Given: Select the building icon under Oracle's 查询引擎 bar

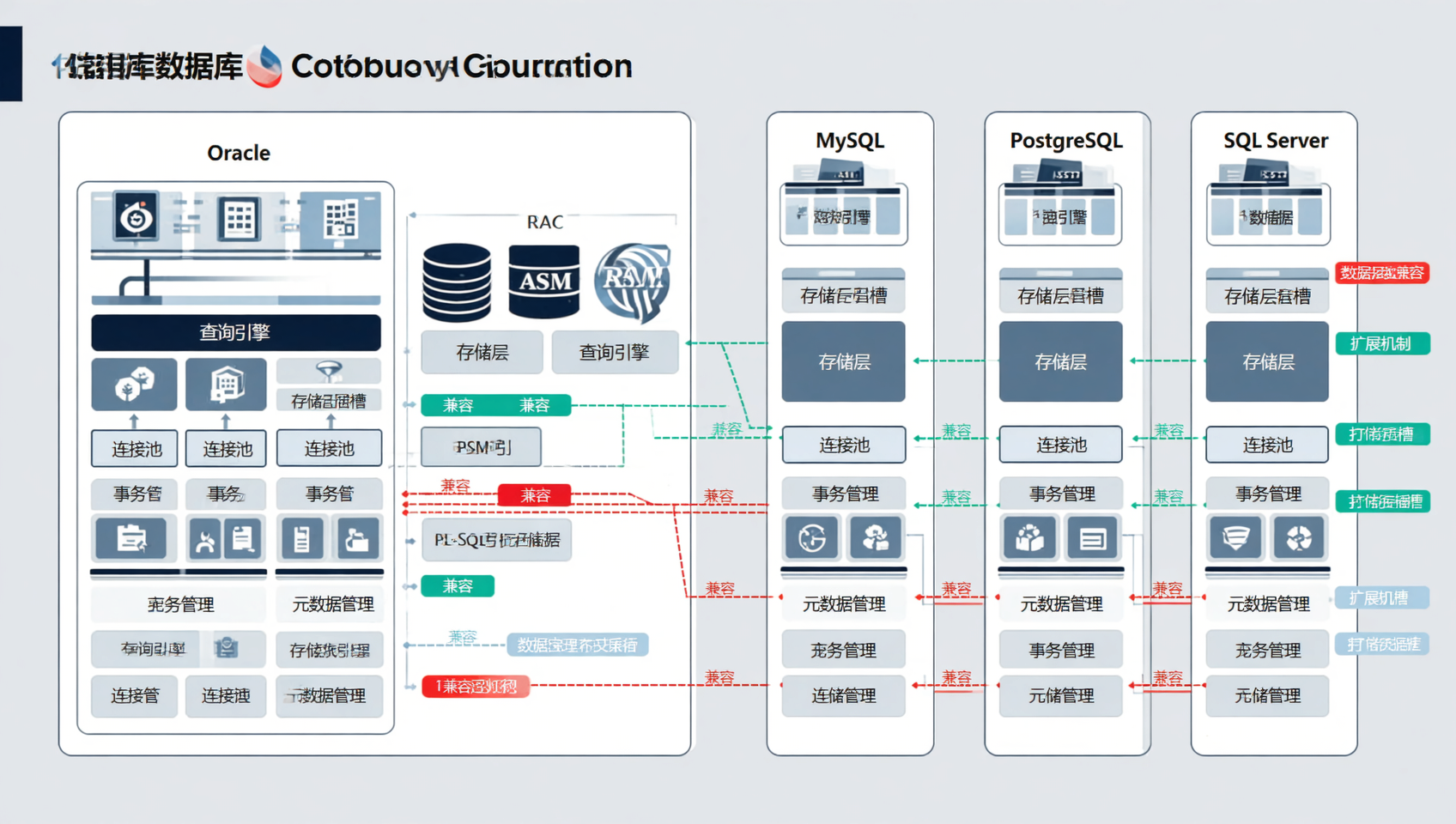Looking at the screenshot, I should coord(226,384).
